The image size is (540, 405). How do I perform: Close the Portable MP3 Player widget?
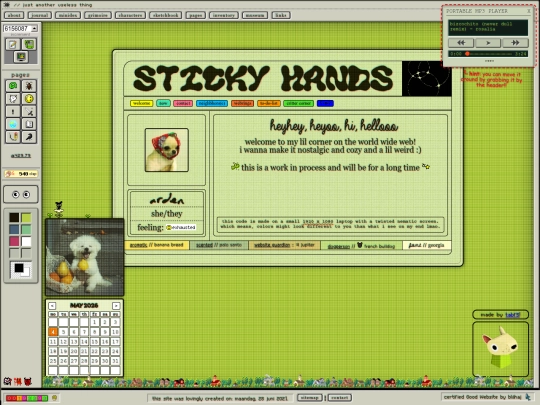tap(529, 11)
